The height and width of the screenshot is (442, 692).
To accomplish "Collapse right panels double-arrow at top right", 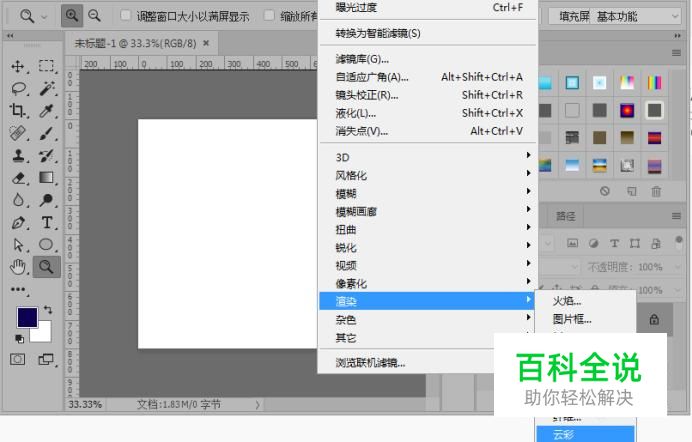I will 677,36.
